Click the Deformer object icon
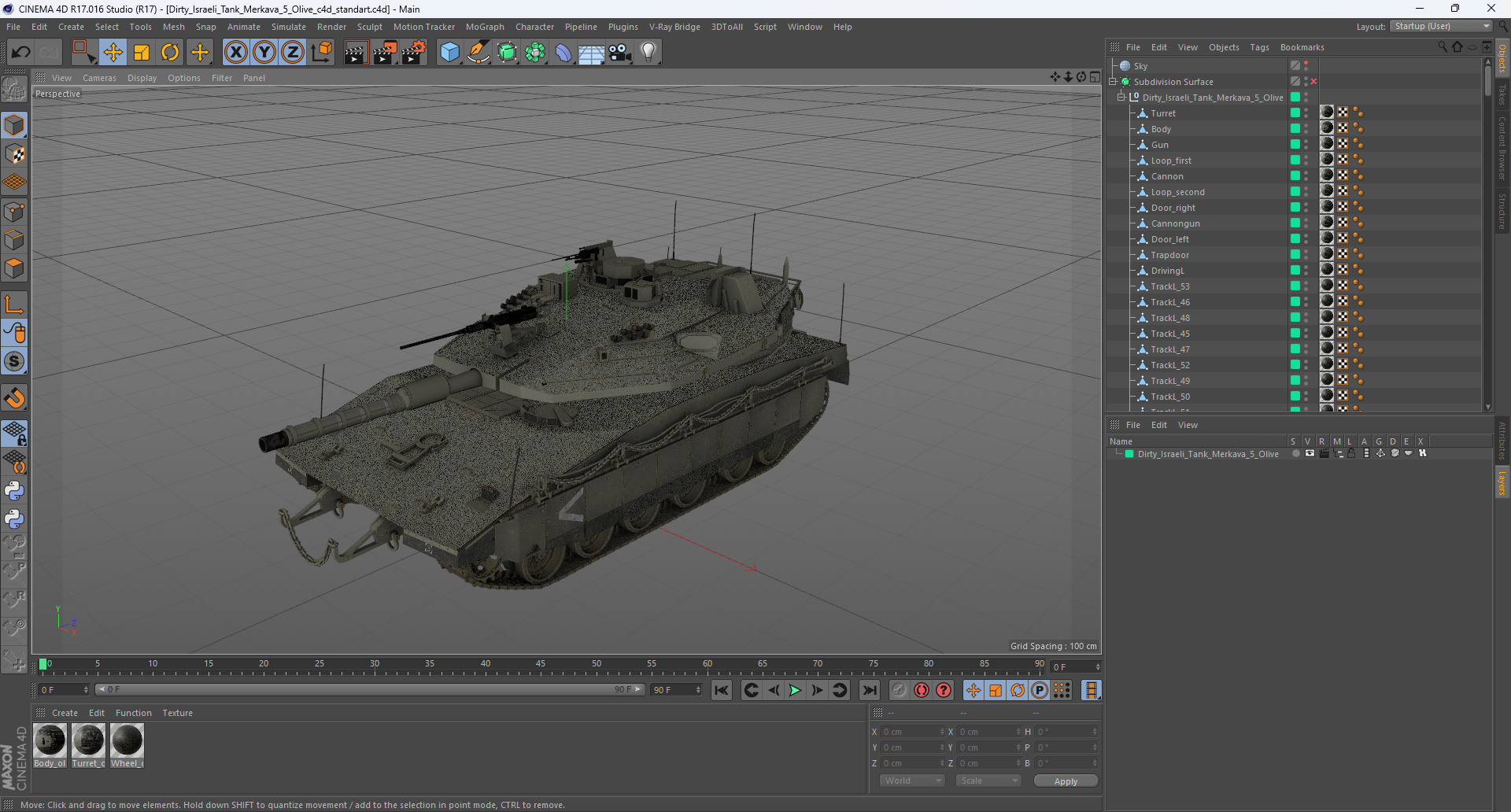Viewport: 1511px width, 812px height. 563,53
